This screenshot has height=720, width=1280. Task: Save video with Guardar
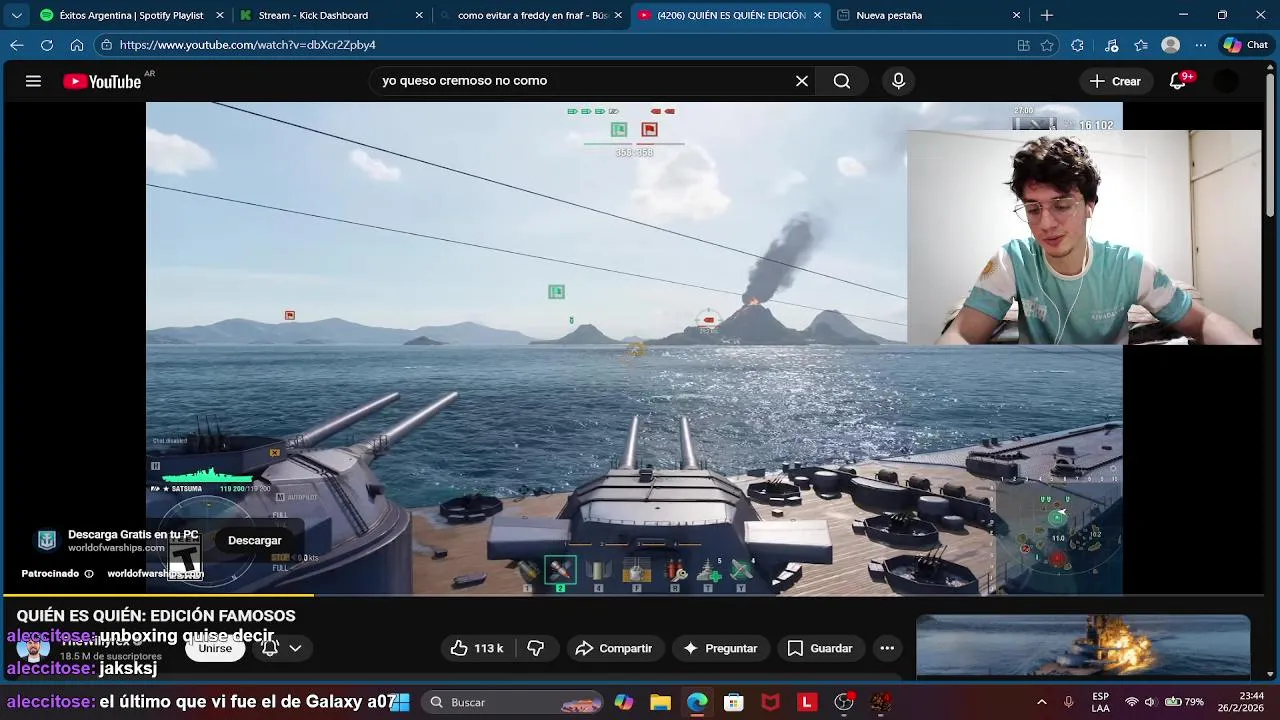pyautogui.click(x=820, y=648)
